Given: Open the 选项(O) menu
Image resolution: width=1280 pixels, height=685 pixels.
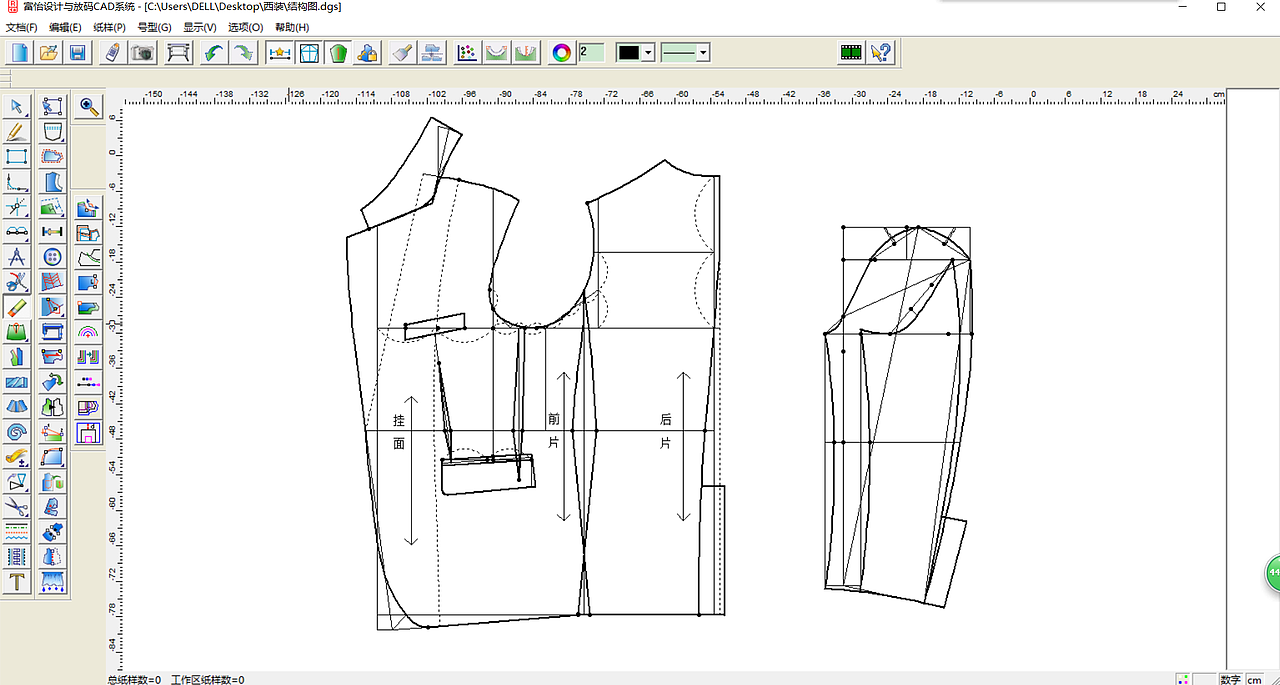Looking at the screenshot, I should pos(245,27).
